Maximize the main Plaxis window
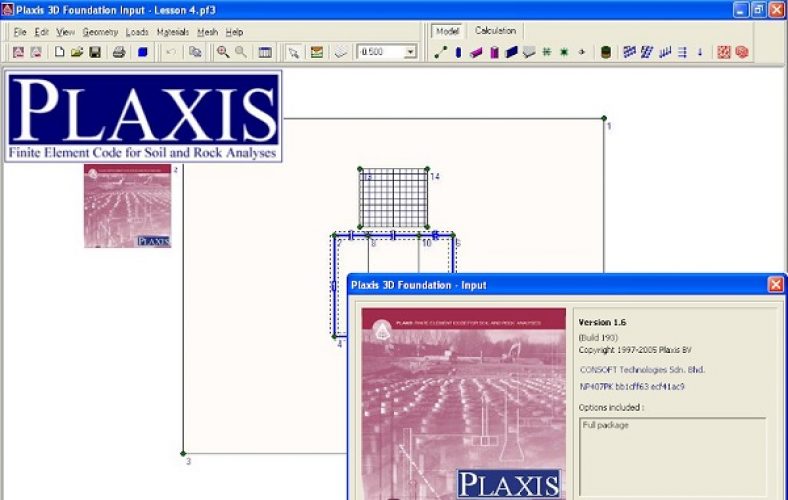Image resolution: width=788 pixels, height=500 pixels. 758,10
